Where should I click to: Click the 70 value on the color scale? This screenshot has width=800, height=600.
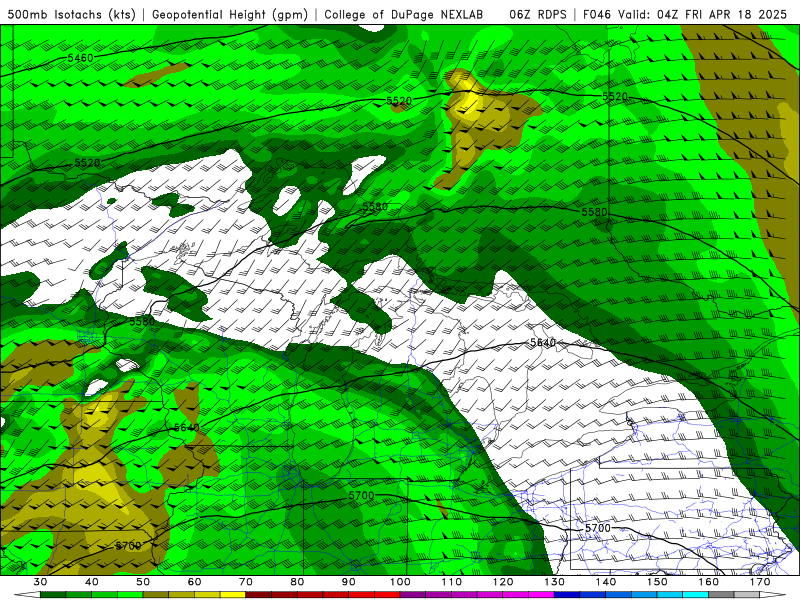(246, 582)
